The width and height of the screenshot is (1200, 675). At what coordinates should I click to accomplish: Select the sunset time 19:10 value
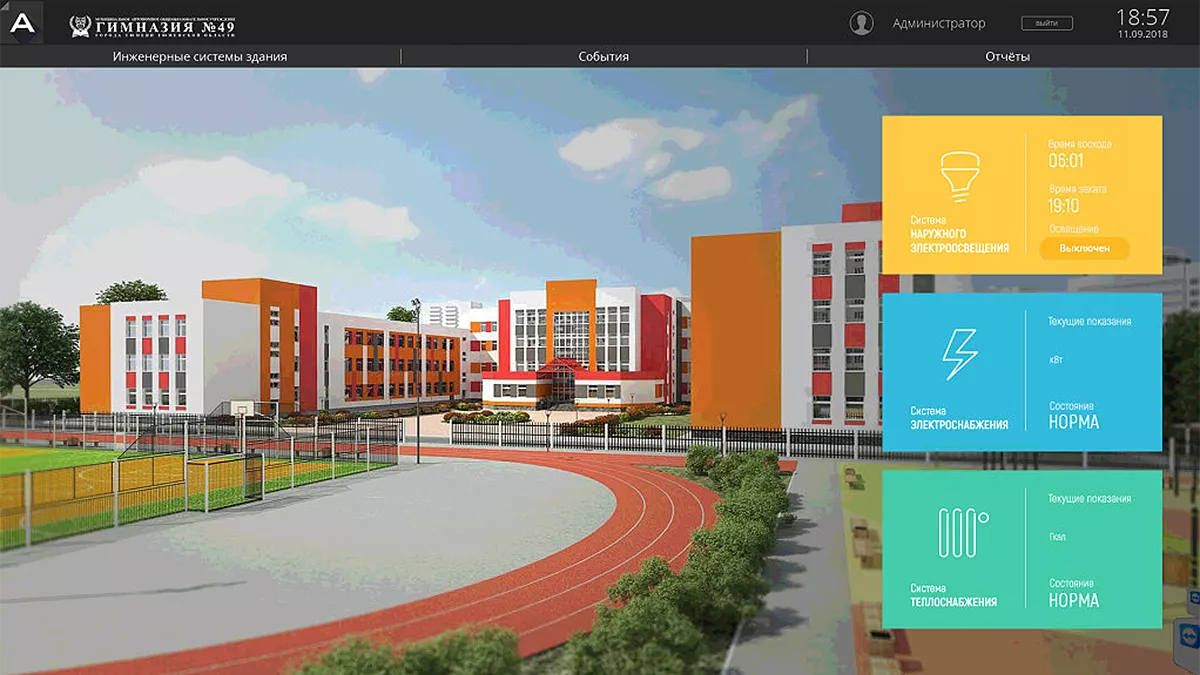click(1064, 206)
